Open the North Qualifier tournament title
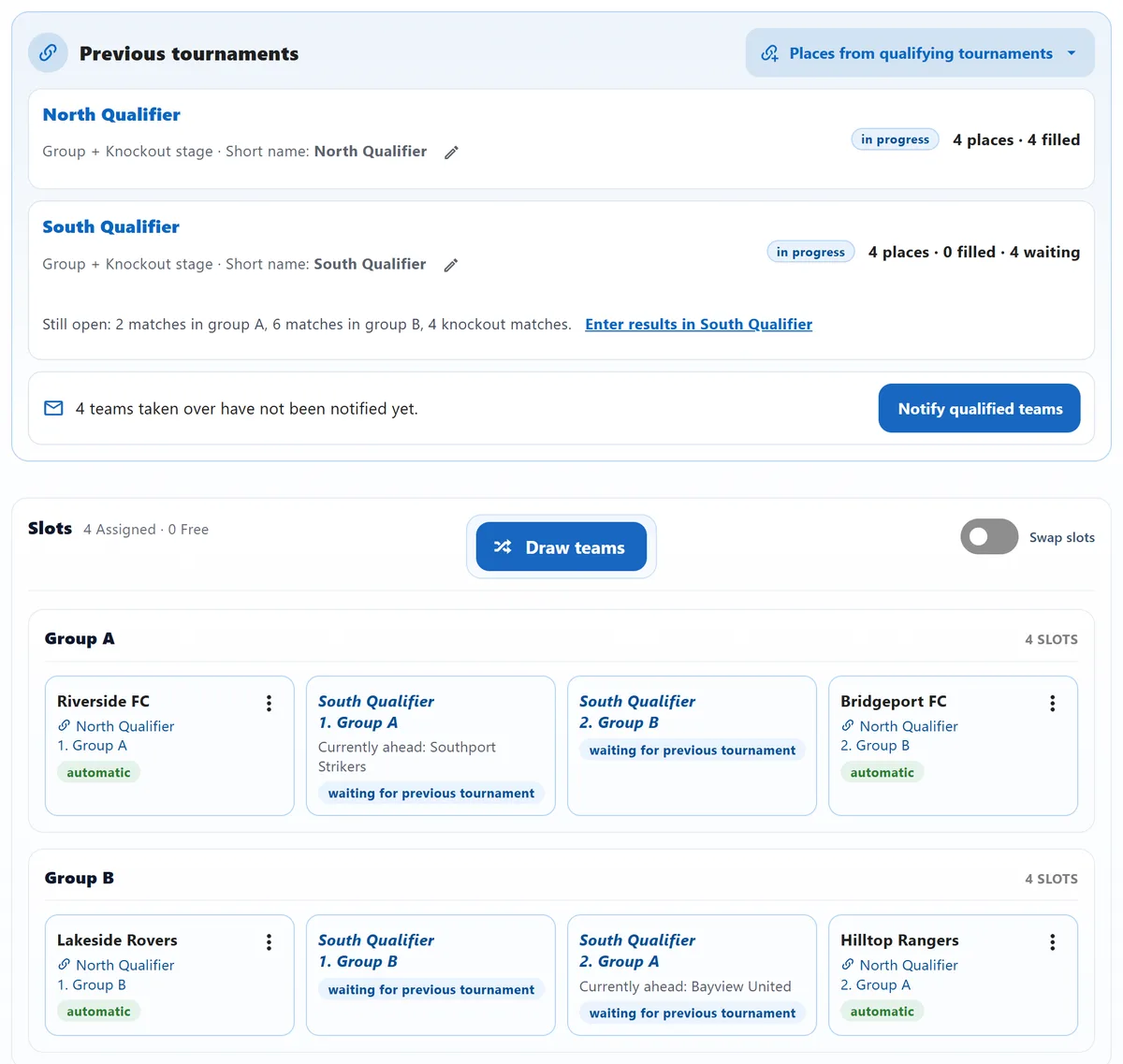 tap(111, 114)
